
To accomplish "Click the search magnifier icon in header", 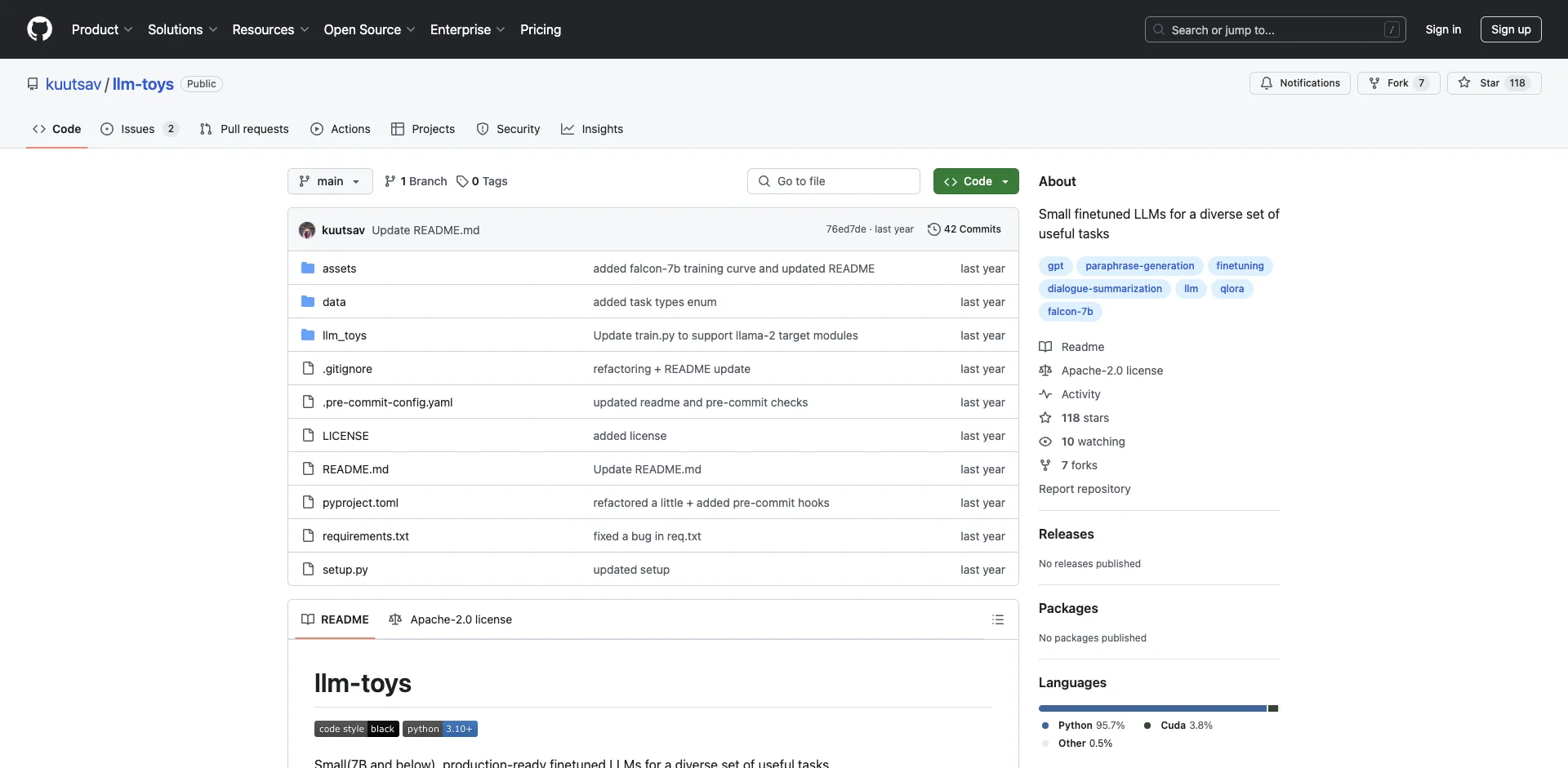I will (x=1159, y=29).
